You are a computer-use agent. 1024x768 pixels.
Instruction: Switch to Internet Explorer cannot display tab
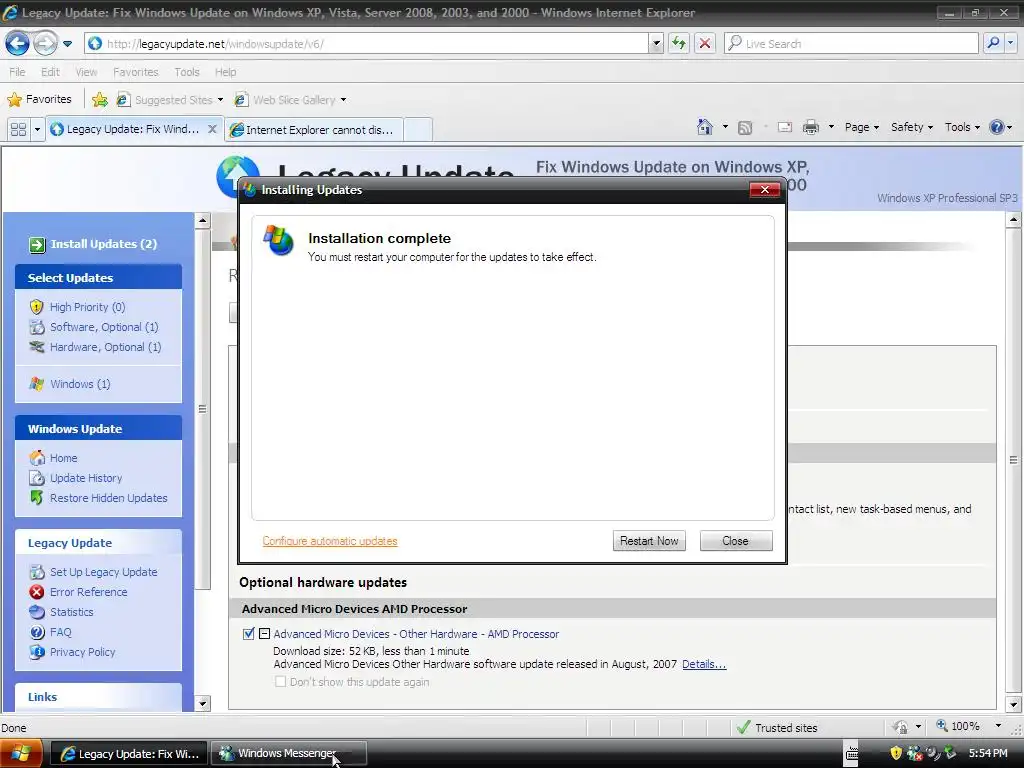click(313, 129)
